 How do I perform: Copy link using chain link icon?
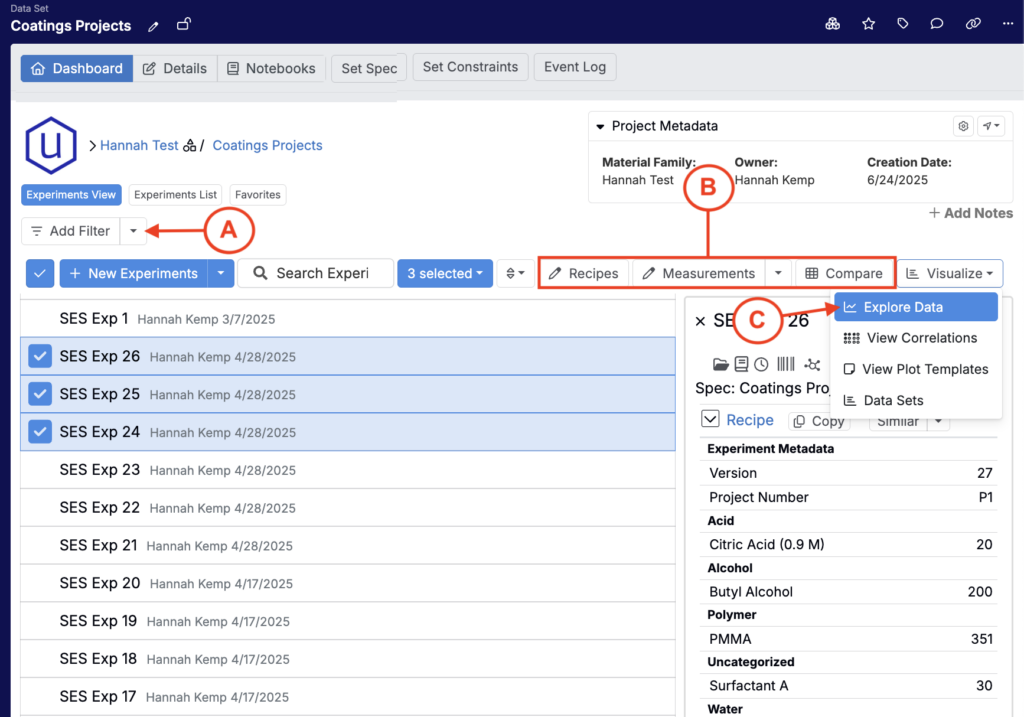coord(973,24)
